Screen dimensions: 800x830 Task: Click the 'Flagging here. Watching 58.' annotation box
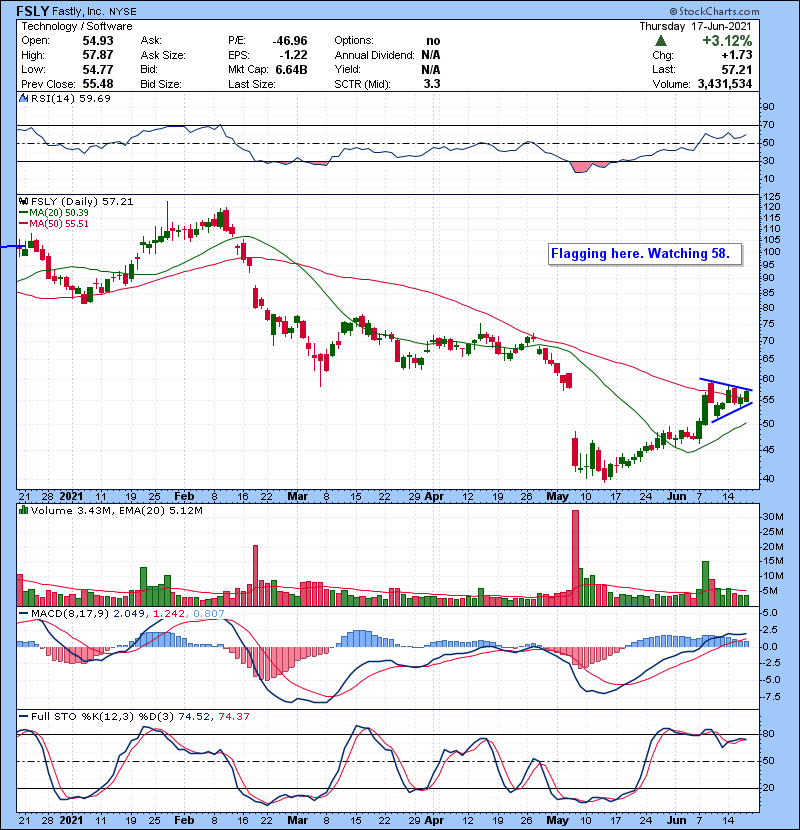(644, 254)
